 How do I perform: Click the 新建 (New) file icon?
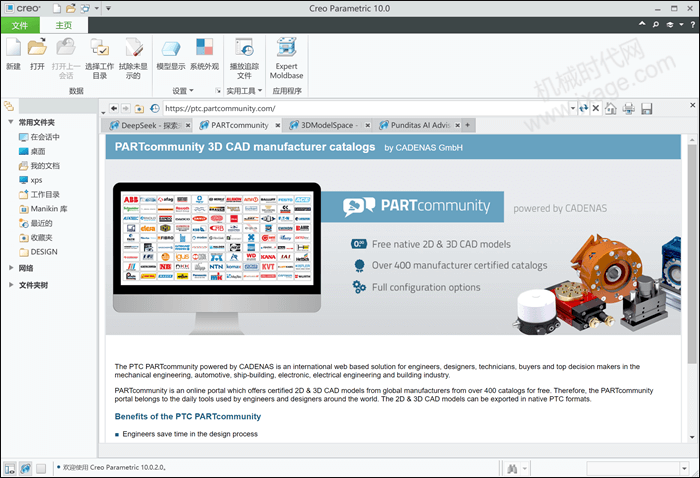pyautogui.click(x=13, y=48)
